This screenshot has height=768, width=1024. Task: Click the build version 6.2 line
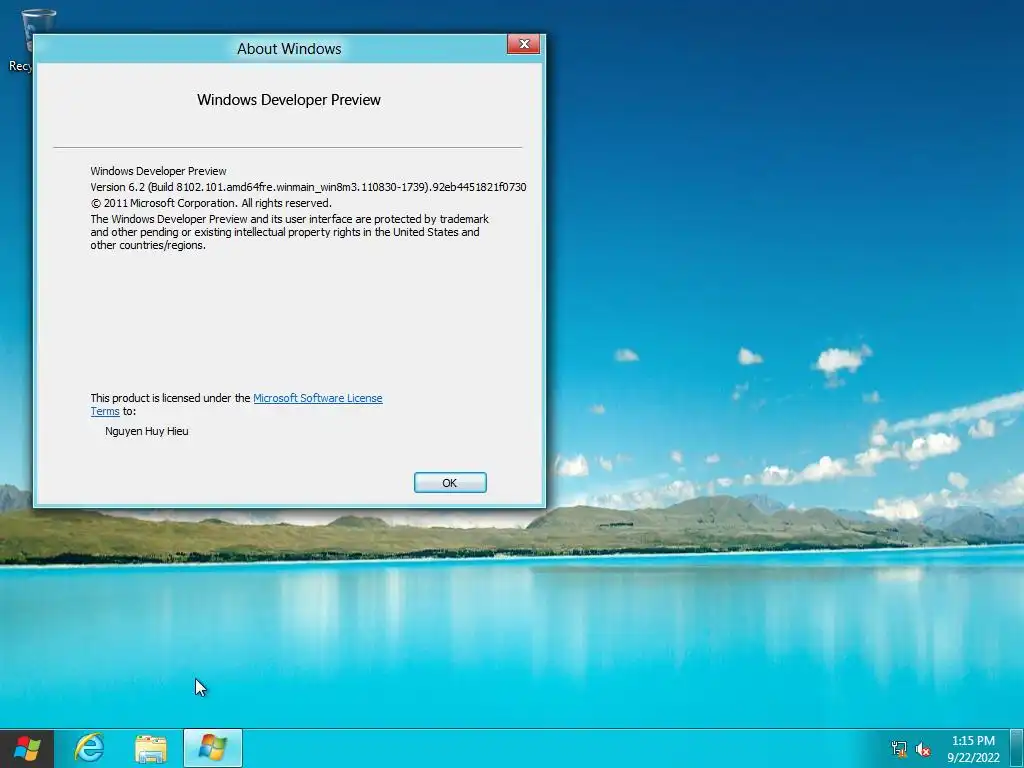[308, 187]
